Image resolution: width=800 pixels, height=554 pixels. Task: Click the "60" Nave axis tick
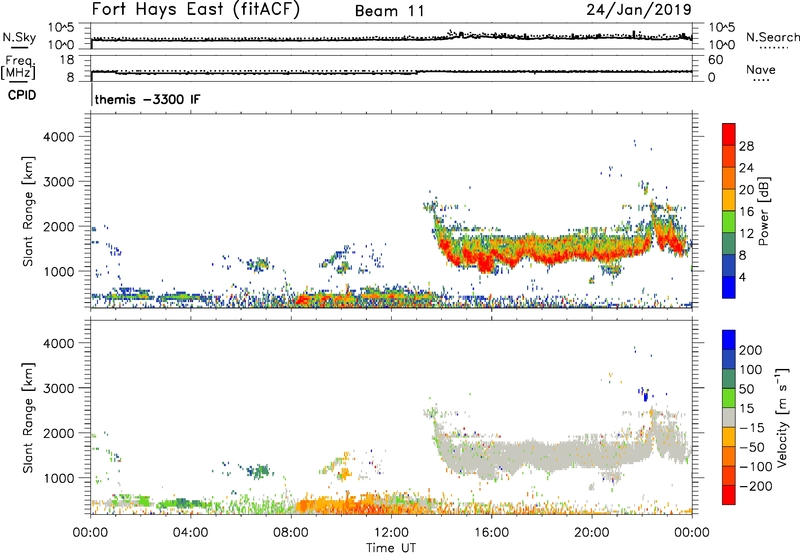(x=715, y=60)
